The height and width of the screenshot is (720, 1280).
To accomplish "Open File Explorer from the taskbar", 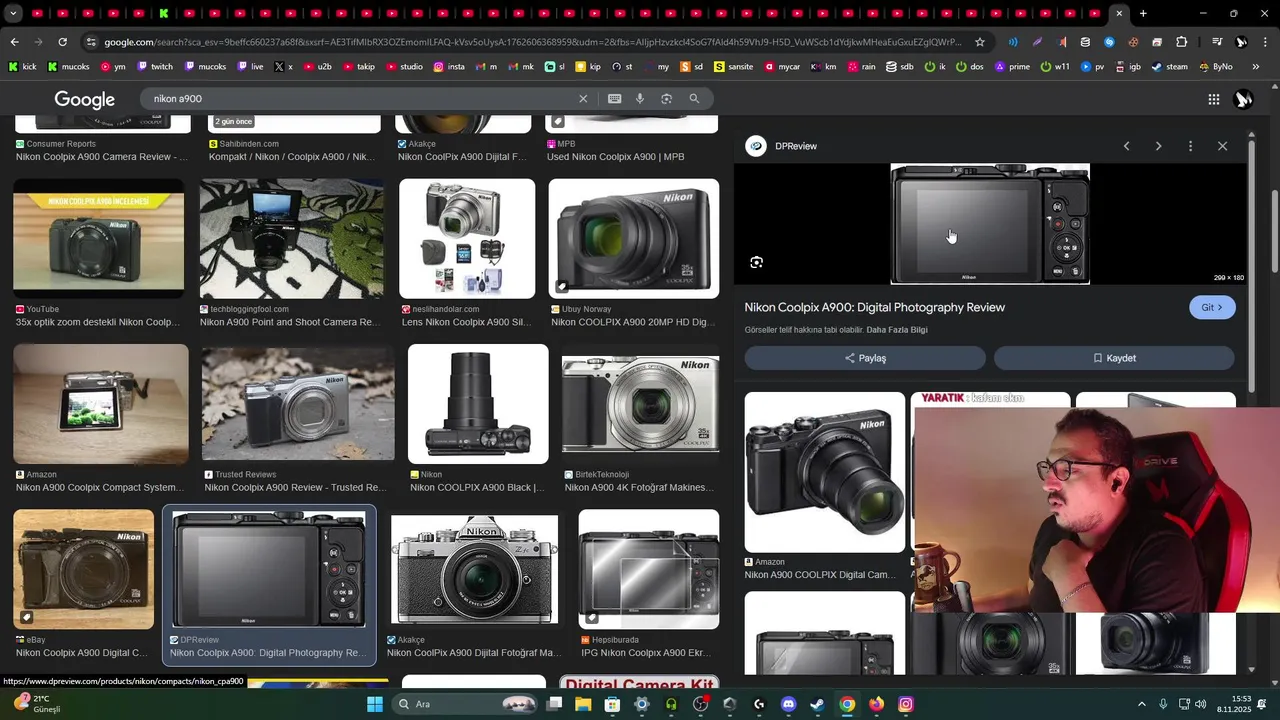I will coord(583,704).
